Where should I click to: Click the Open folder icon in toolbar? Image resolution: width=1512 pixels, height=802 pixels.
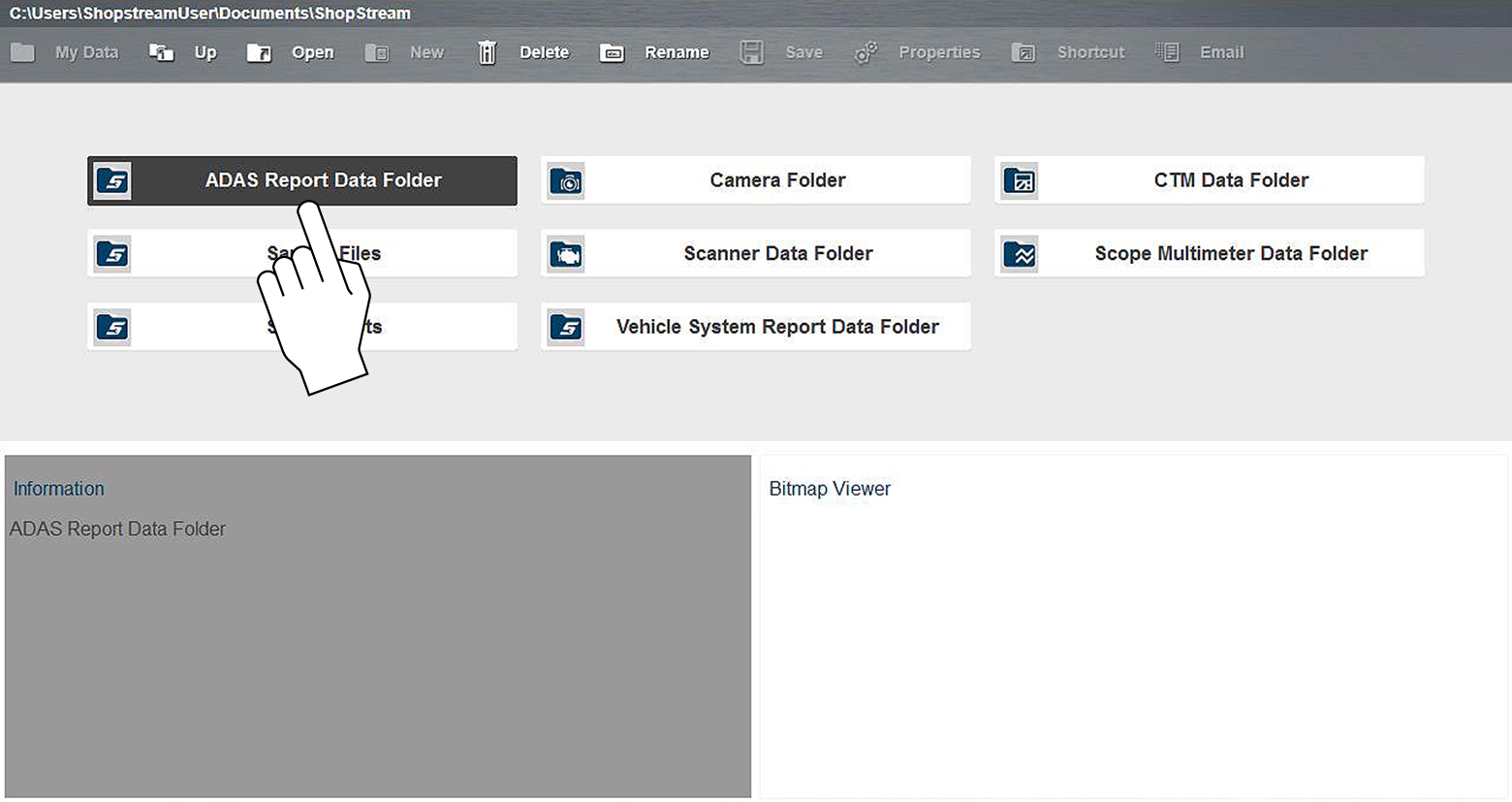coord(259,52)
